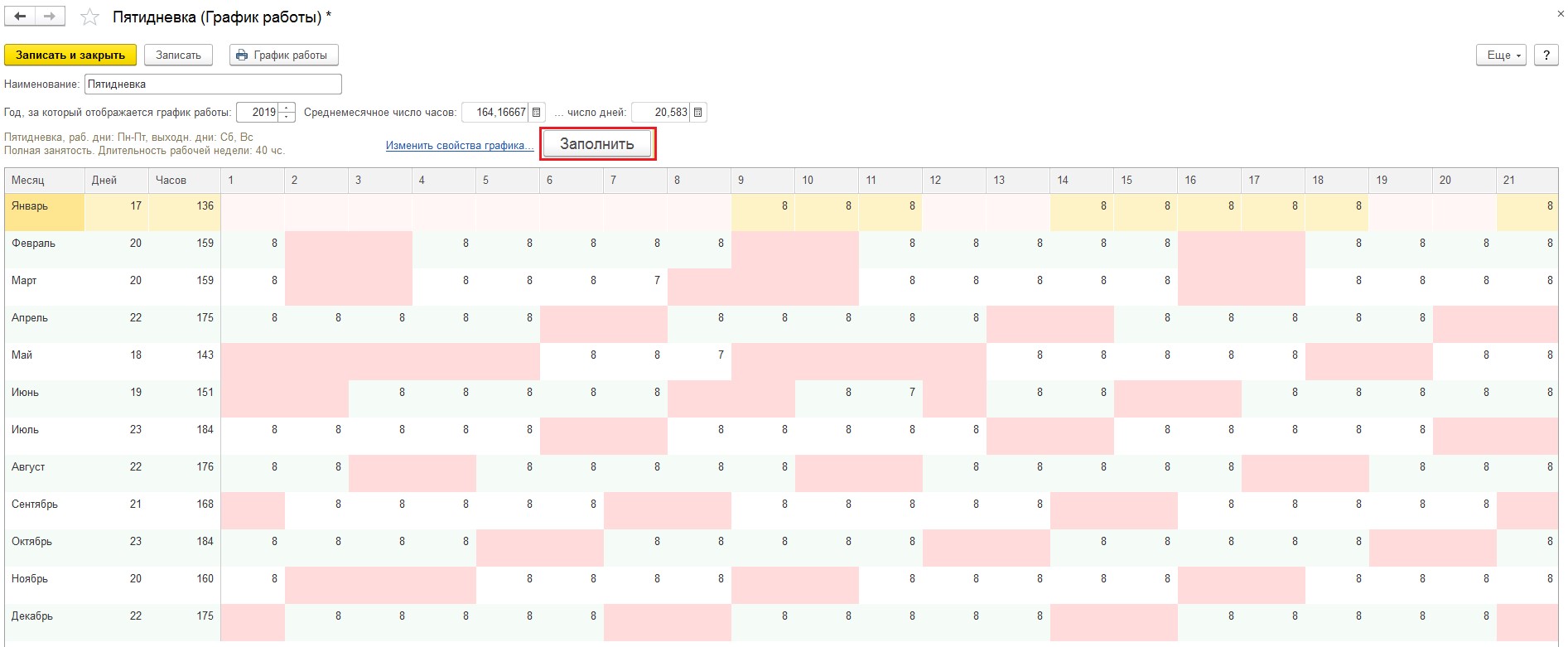The image size is (1568, 647).
Task: Select the 'Июль' month cell
Action: 45,436
